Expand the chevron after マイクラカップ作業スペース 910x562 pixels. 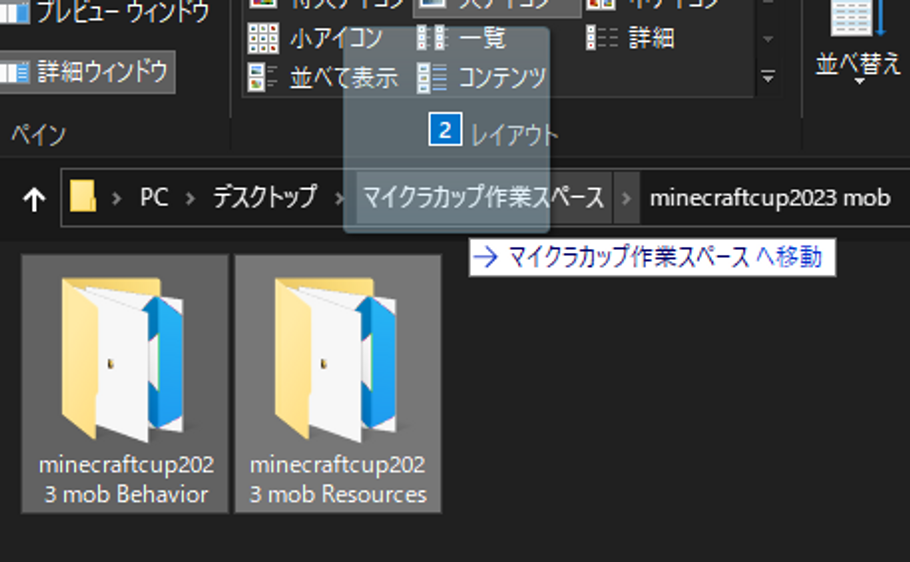click(627, 198)
